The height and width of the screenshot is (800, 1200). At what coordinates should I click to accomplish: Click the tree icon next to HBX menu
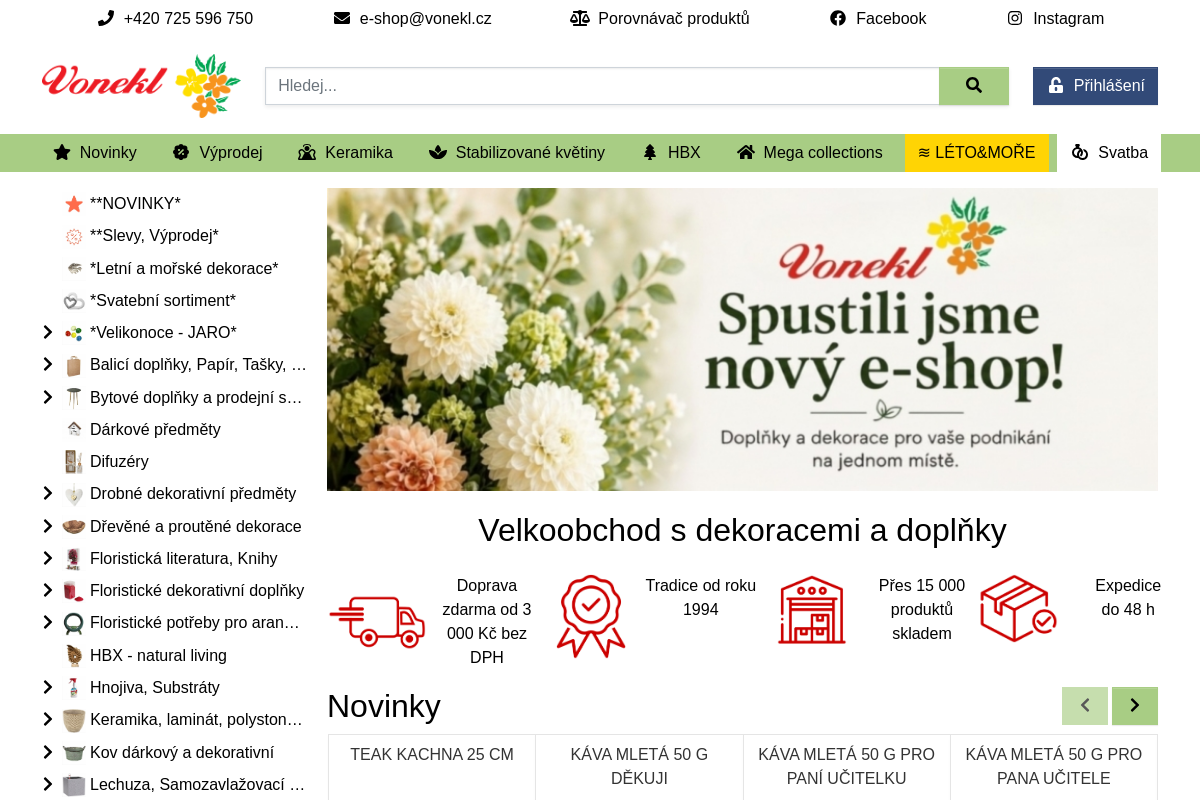(650, 152)
